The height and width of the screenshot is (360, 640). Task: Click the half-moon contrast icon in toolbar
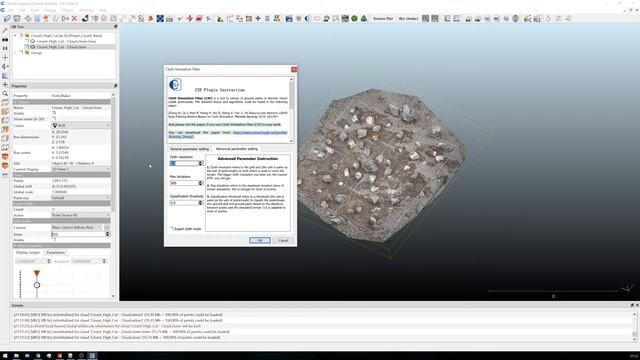(308, 18)
